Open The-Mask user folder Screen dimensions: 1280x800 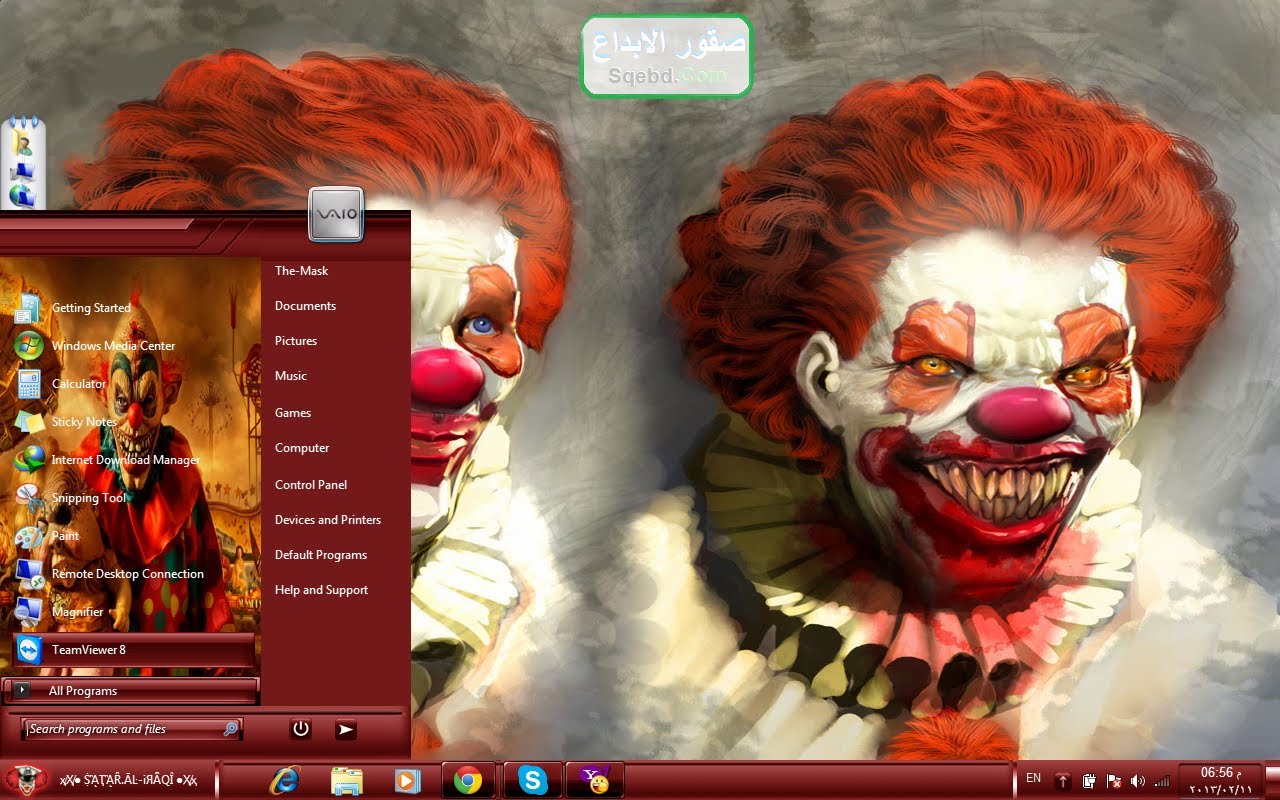[x=301, y=271]
